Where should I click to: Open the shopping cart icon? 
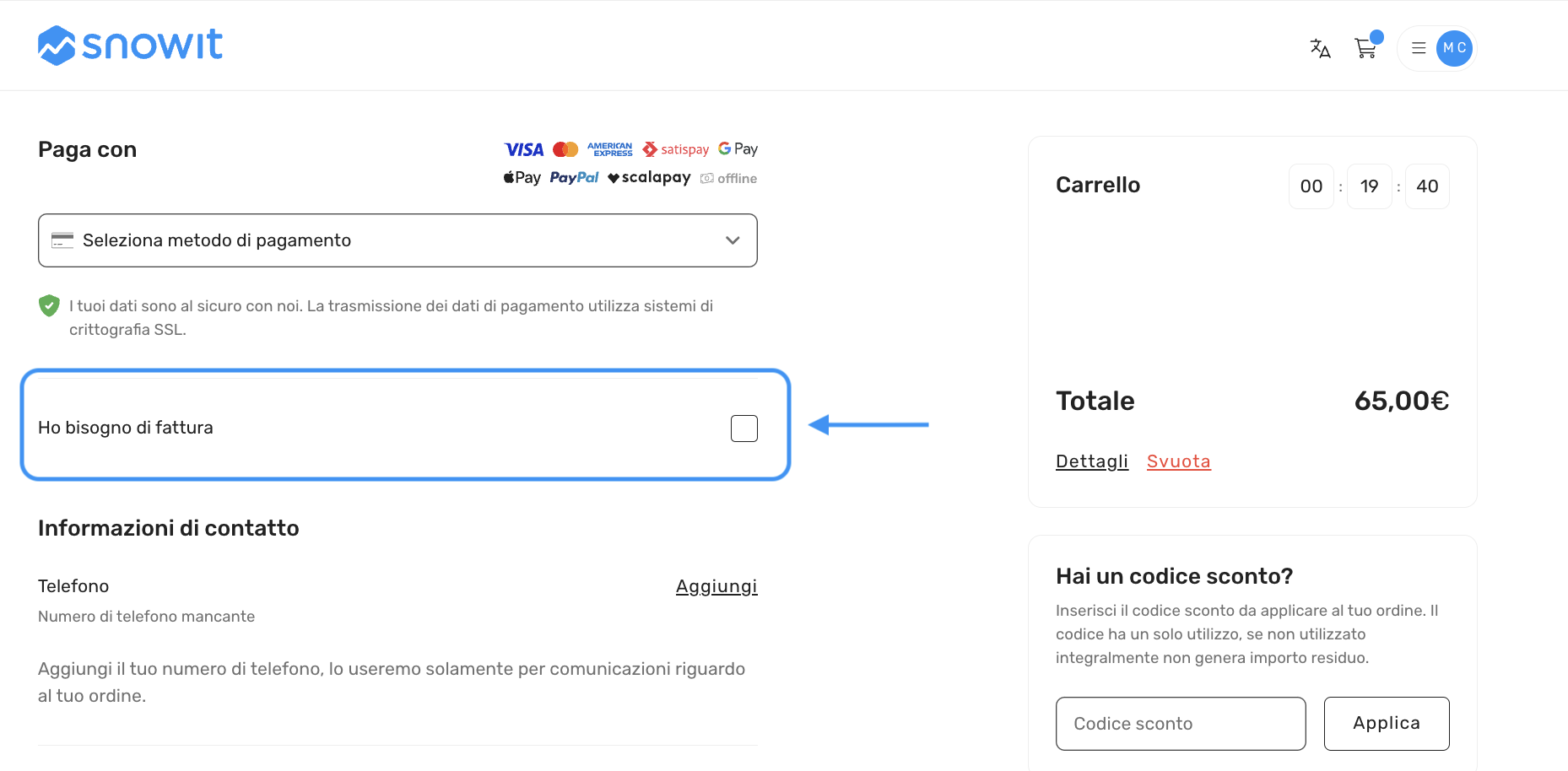(1366, 48)
